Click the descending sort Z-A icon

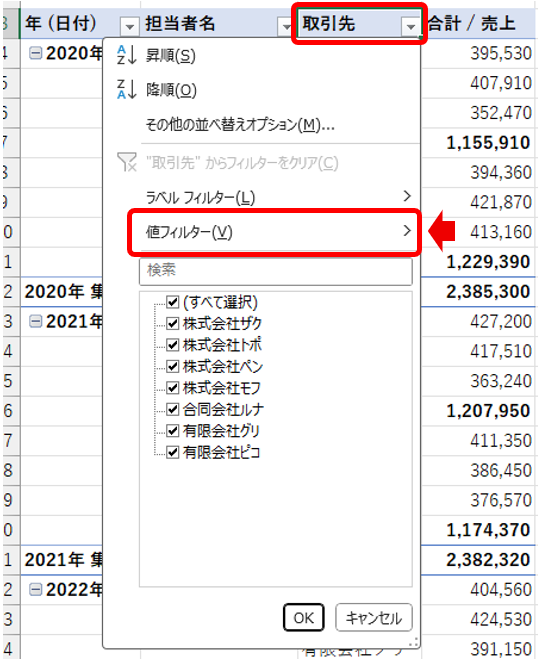(126, 90)
